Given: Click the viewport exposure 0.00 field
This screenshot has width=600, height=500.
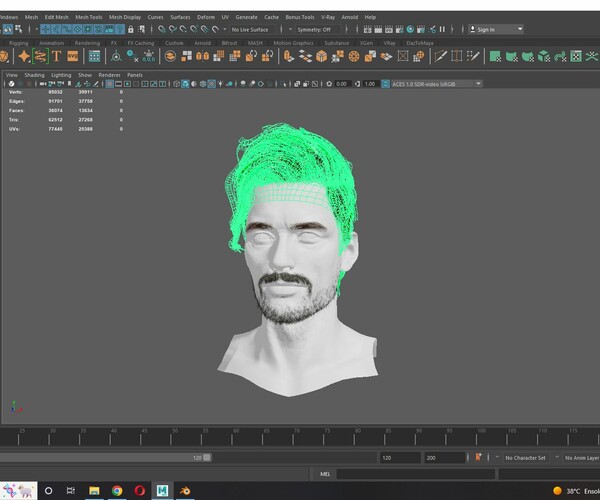Looking at the screenshot, I should click(x=341, y=84).
